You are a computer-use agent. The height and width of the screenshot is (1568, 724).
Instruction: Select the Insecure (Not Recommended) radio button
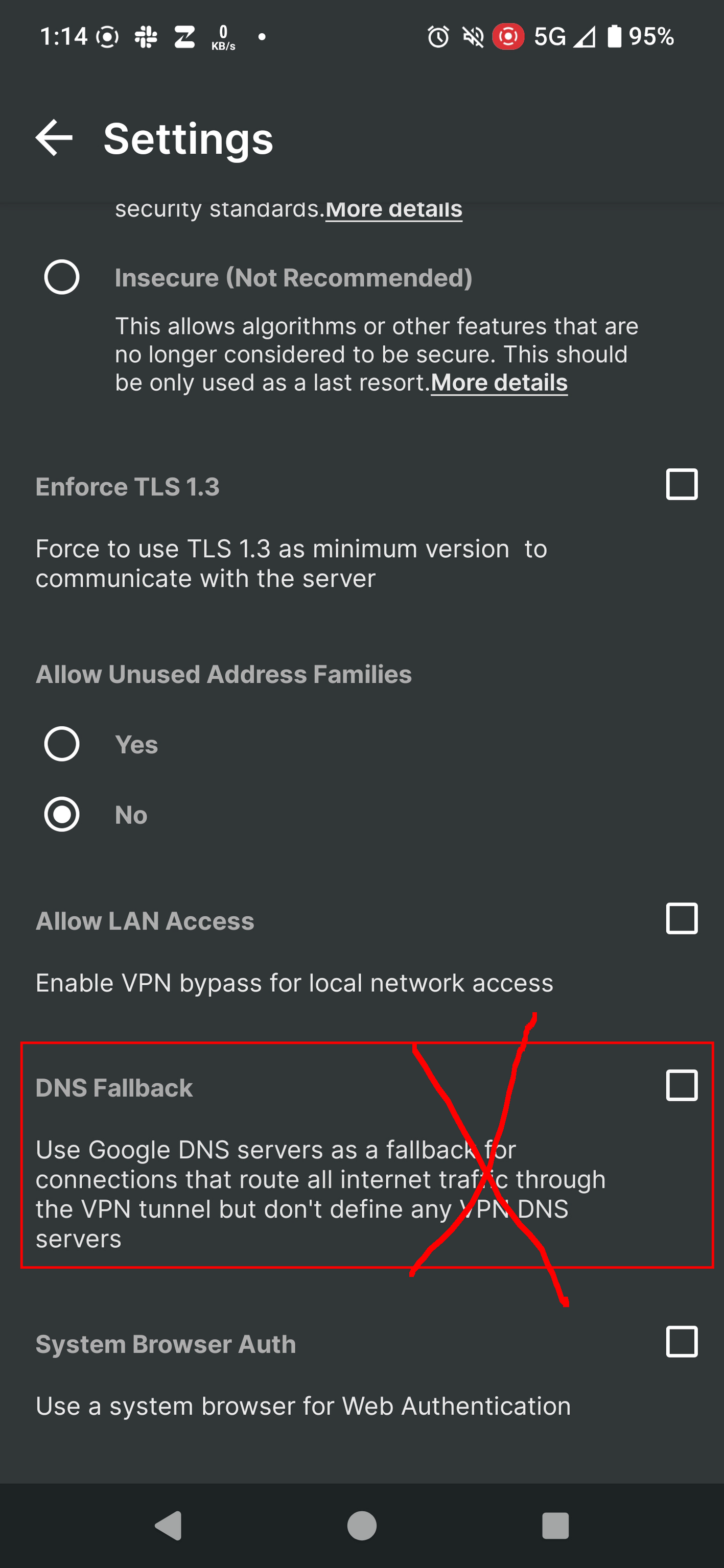pos(61,277)
